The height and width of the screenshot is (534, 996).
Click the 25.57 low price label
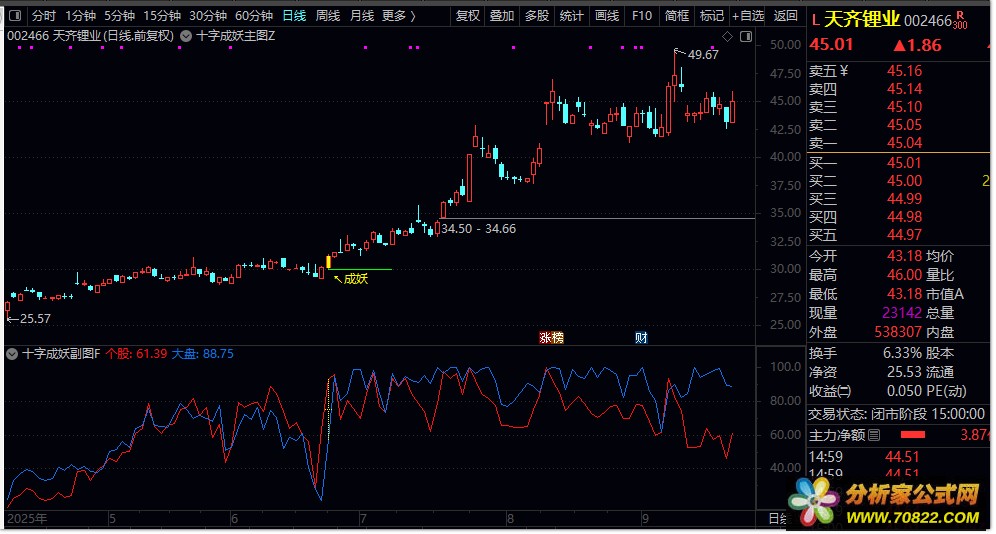click(x=35, y=319)
